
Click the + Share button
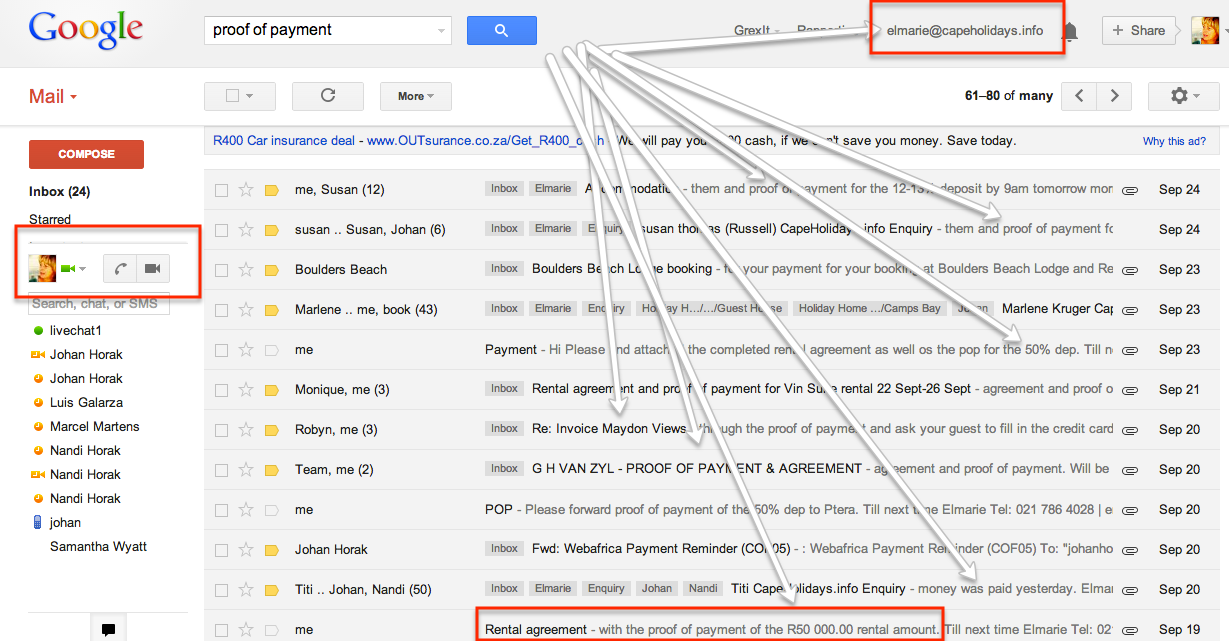tap(1138, 31)
